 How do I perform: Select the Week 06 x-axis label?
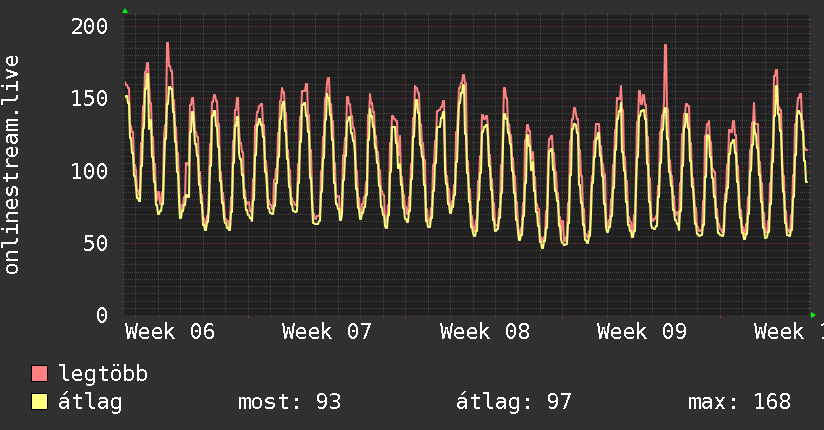[x=170, y=332]
